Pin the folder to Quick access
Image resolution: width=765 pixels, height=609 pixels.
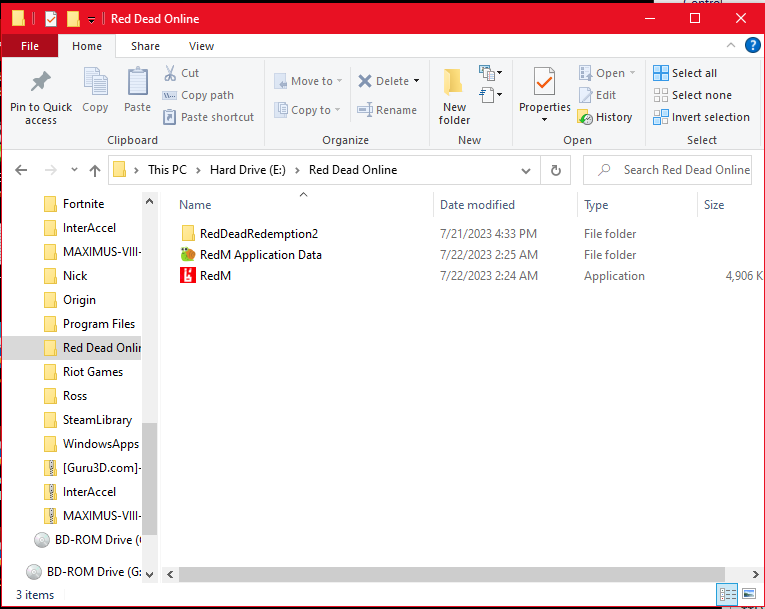(41, 98)
